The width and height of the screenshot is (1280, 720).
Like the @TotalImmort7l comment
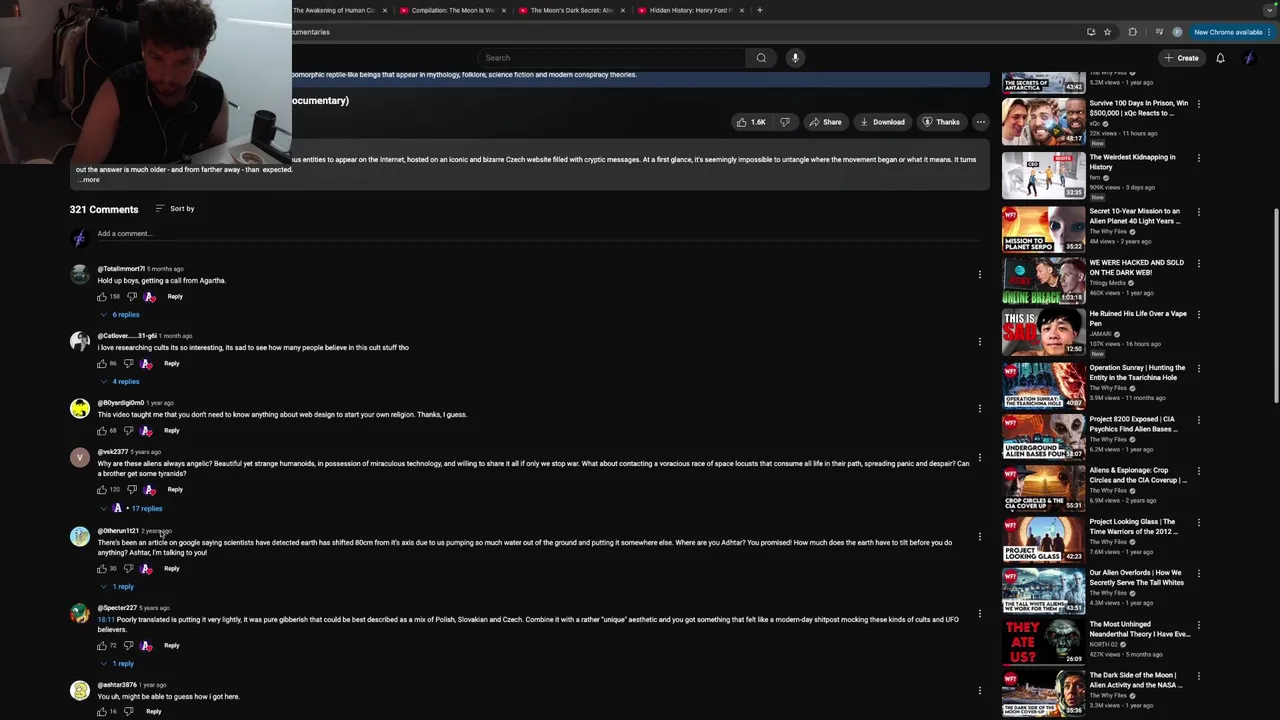coord(102,297)
